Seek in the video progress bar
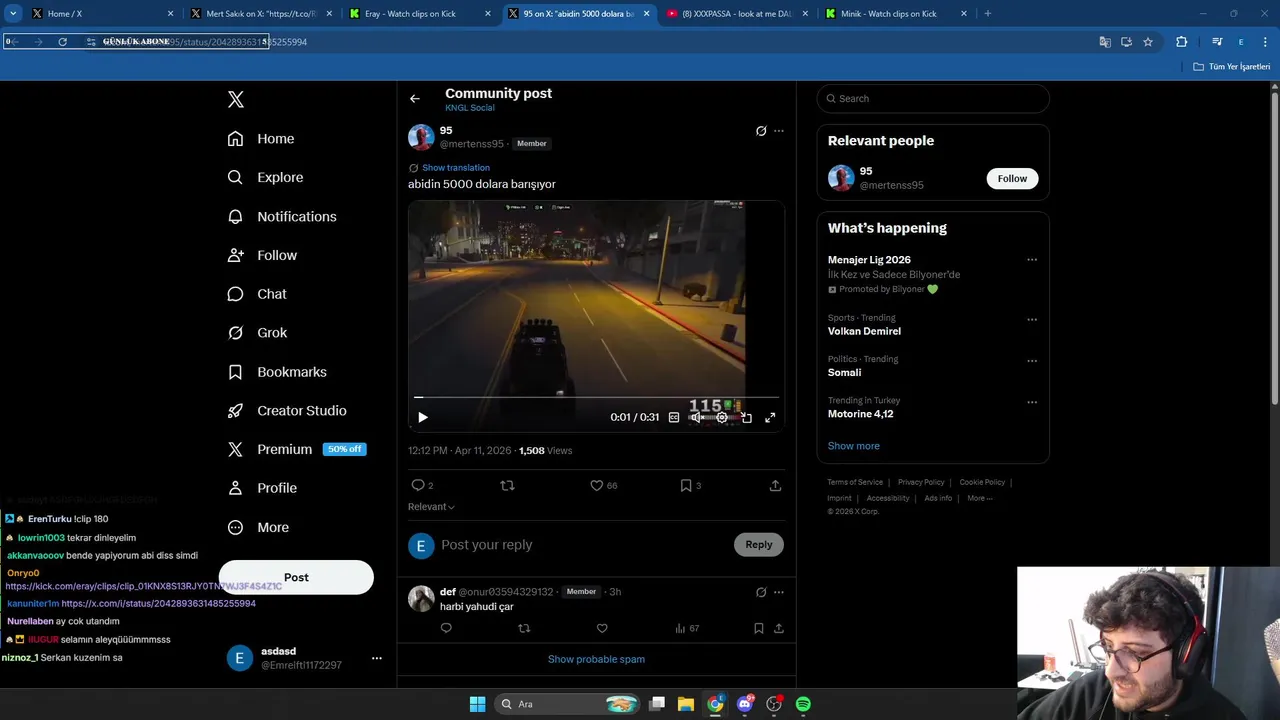Screen dimensions: 1280x720 point(596,397)
